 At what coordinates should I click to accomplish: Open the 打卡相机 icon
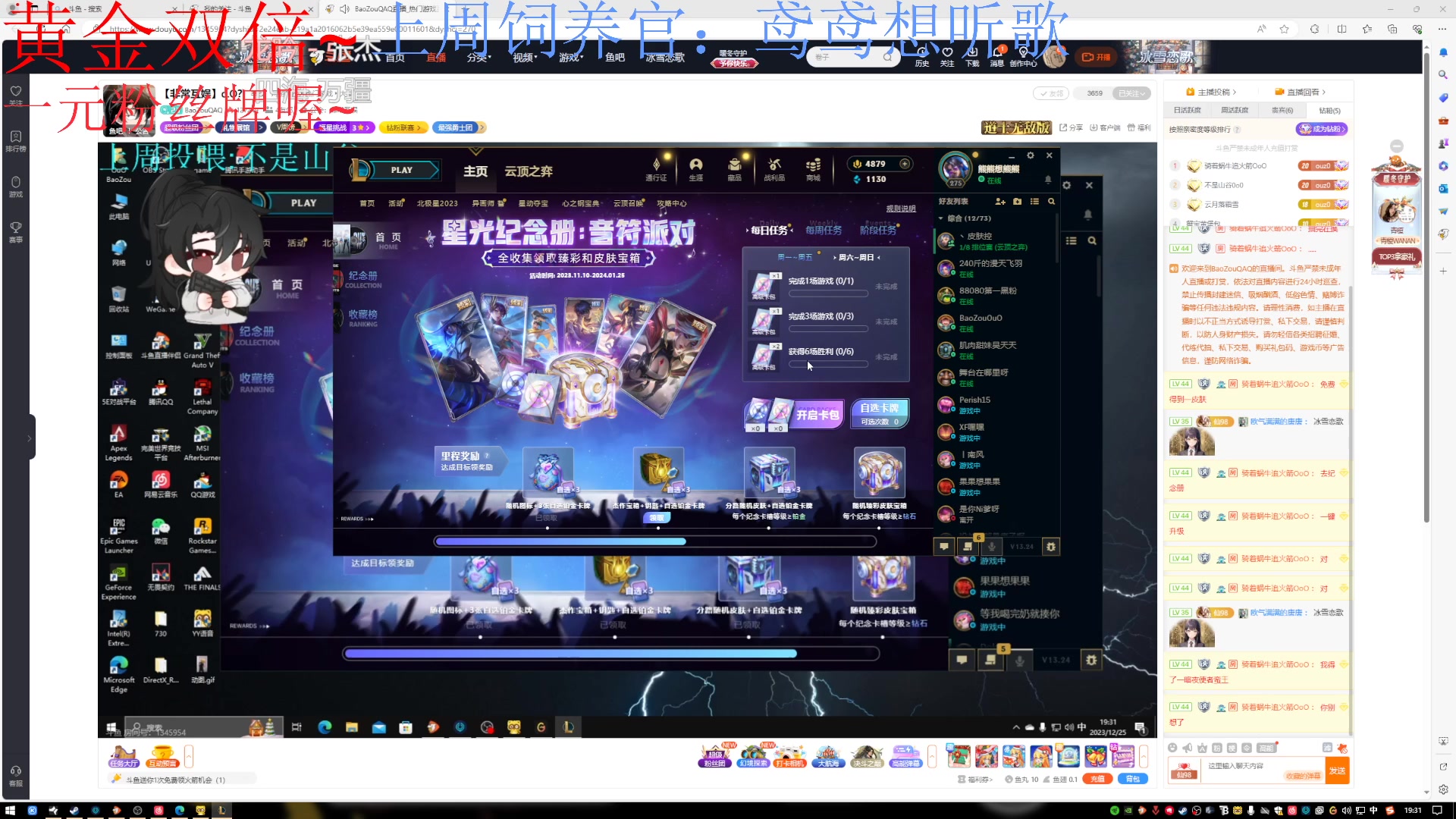click(x=790, y=756)
